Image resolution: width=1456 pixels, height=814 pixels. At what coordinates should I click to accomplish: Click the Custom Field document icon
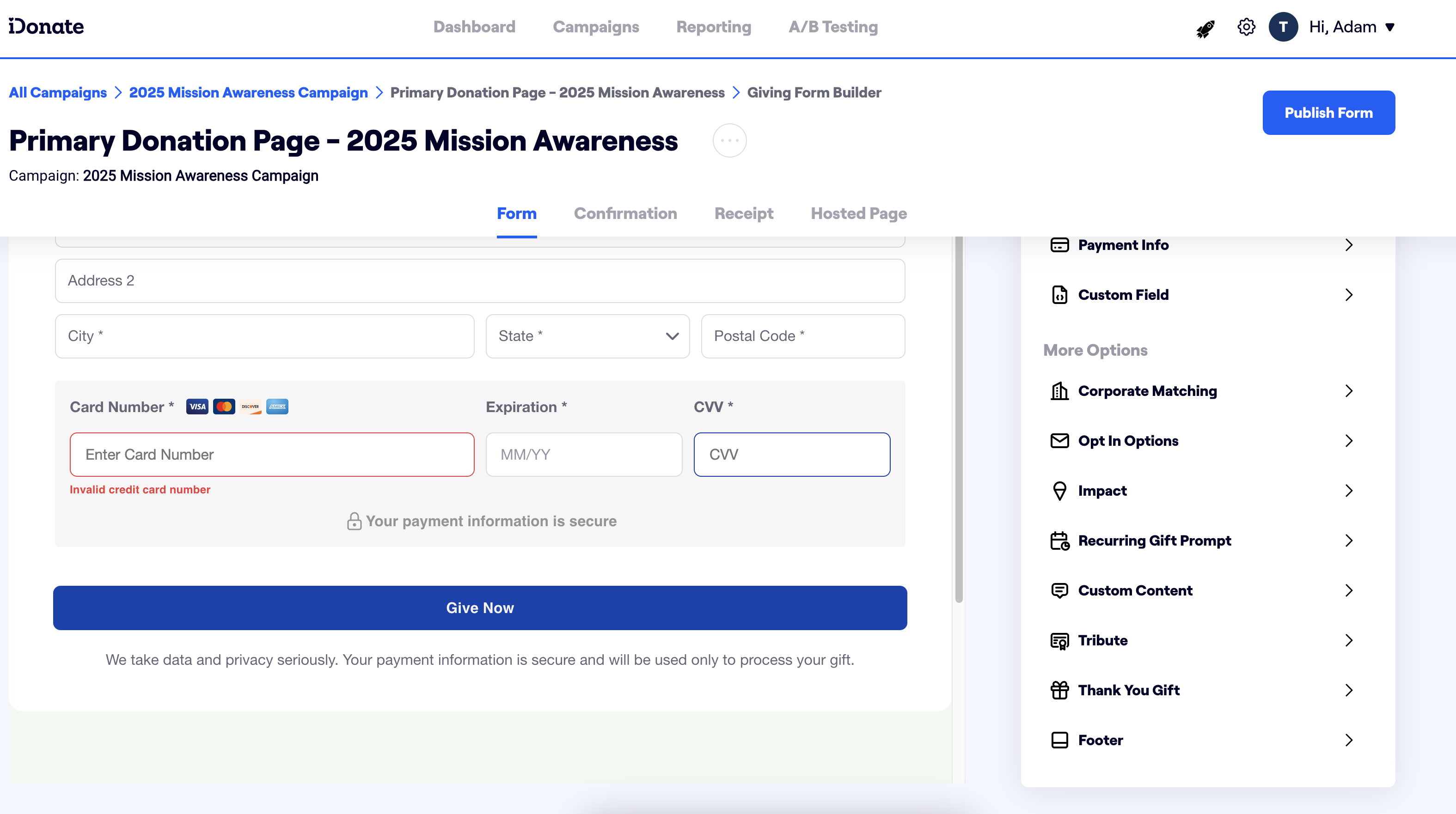(1059, 295)
